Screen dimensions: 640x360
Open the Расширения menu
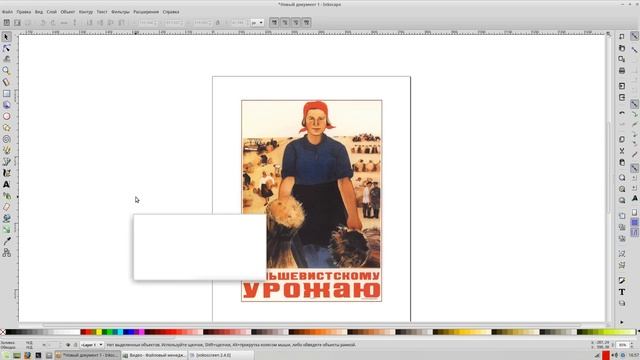(146, 12)
